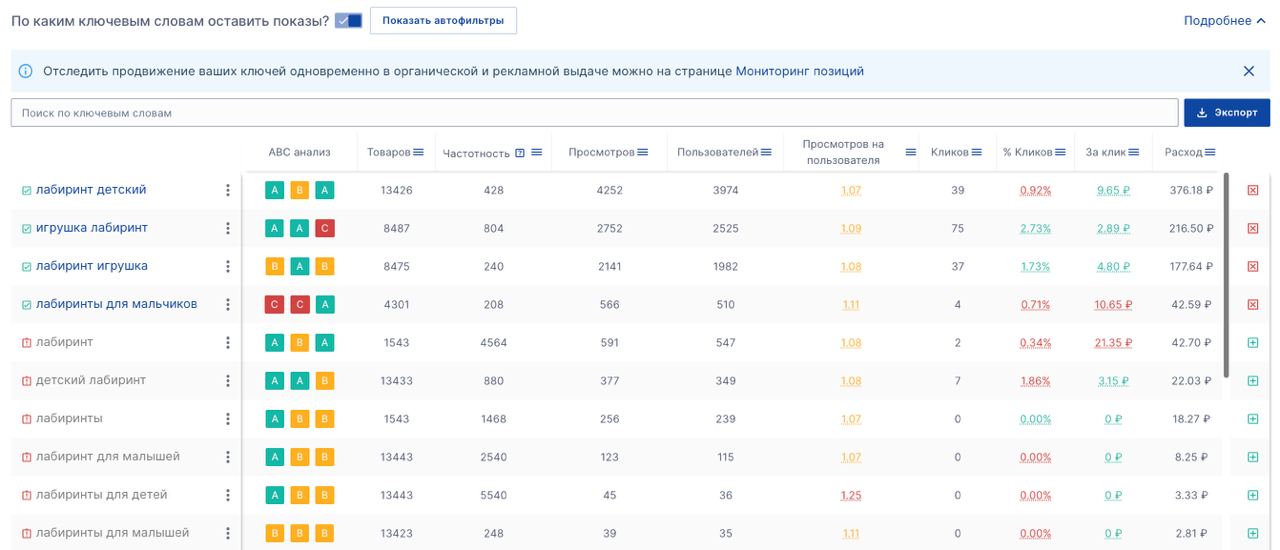
Task: Open sort menu for 'Расход' column
Action: [x=1210, y=152]
